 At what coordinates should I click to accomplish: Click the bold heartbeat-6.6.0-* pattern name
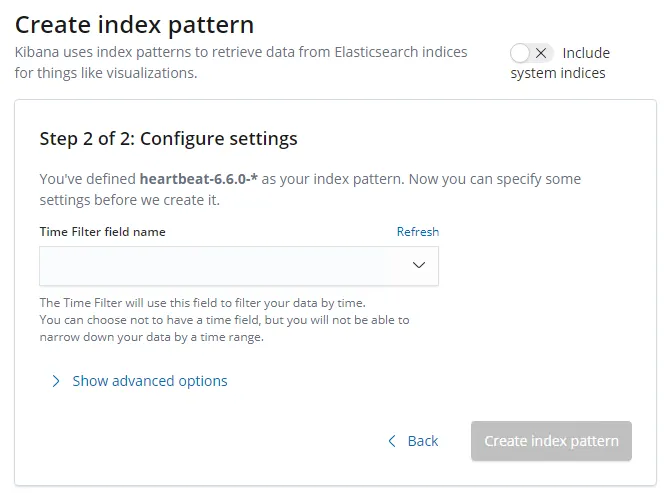click(x=199, y=180)
